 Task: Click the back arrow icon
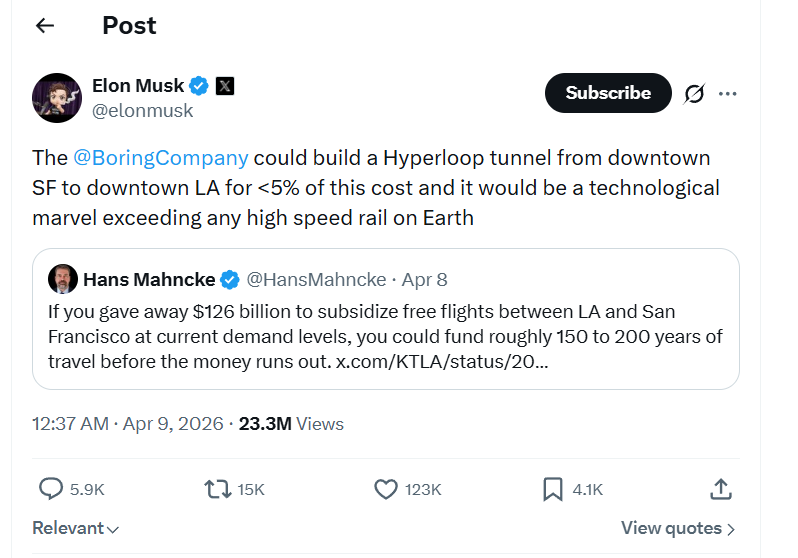[x=45, y=26]
